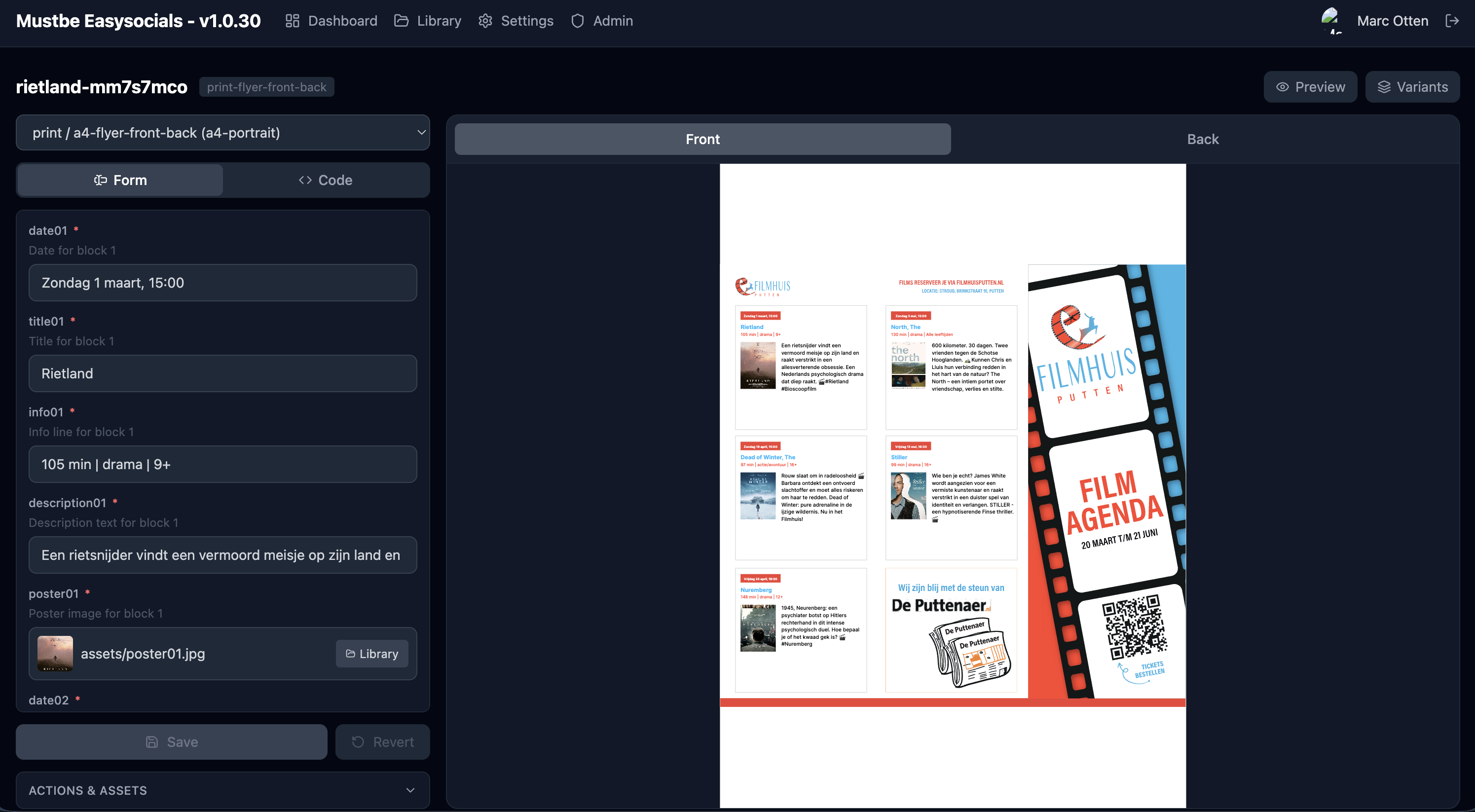Select the Front side tab
1475x812 pixels.
pos(702,139)
